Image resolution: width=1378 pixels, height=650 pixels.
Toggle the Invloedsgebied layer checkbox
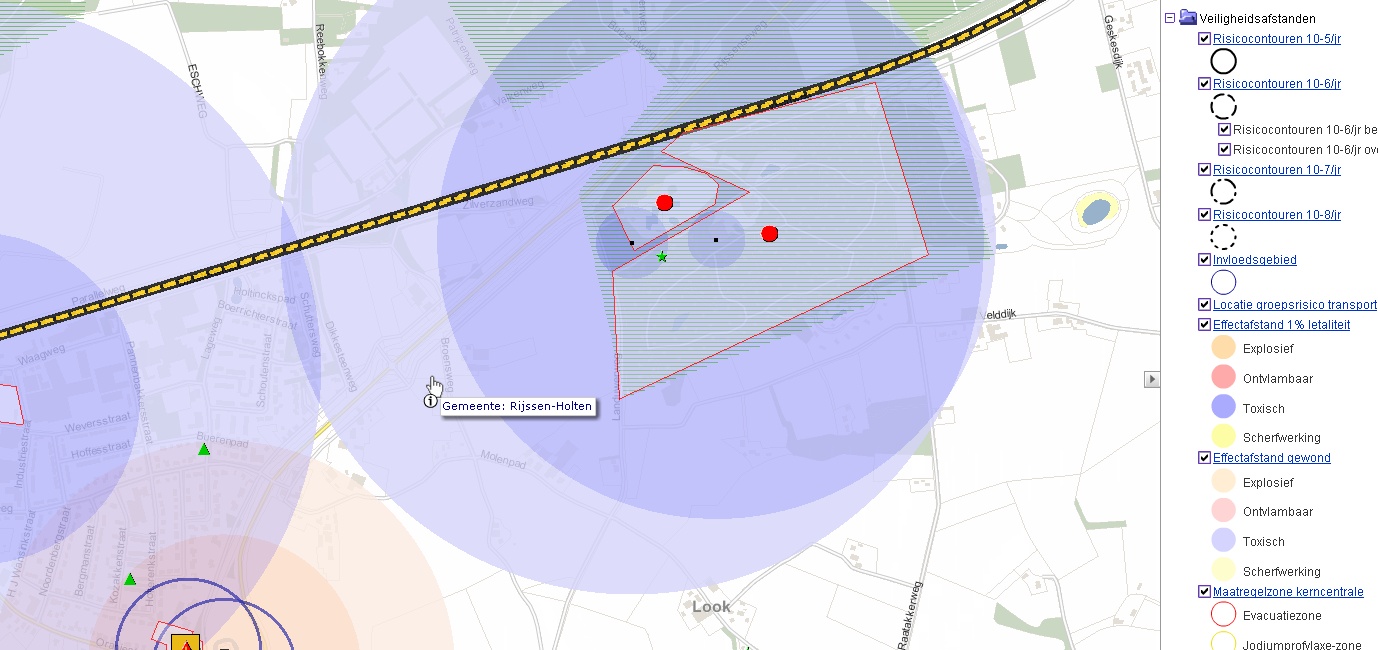click(1204, 260)
